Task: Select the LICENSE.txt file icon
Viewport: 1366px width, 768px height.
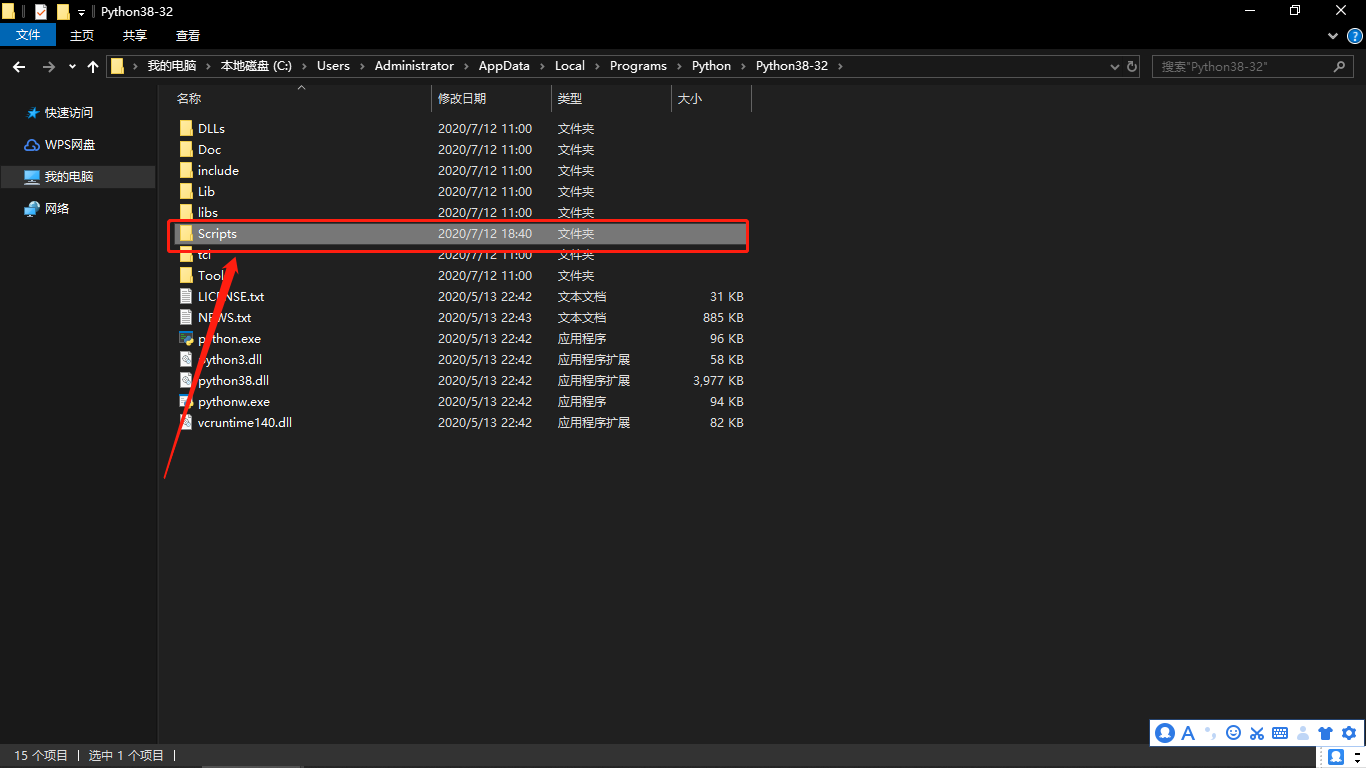Action: pos(186,296)
